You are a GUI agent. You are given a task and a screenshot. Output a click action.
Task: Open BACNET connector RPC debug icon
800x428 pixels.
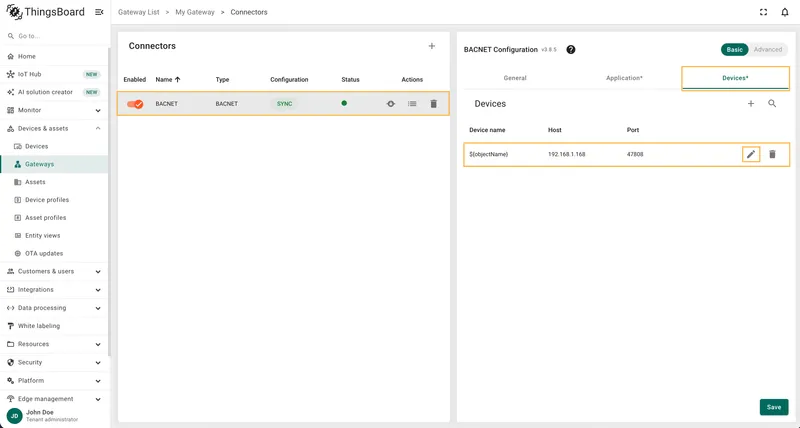391,104
